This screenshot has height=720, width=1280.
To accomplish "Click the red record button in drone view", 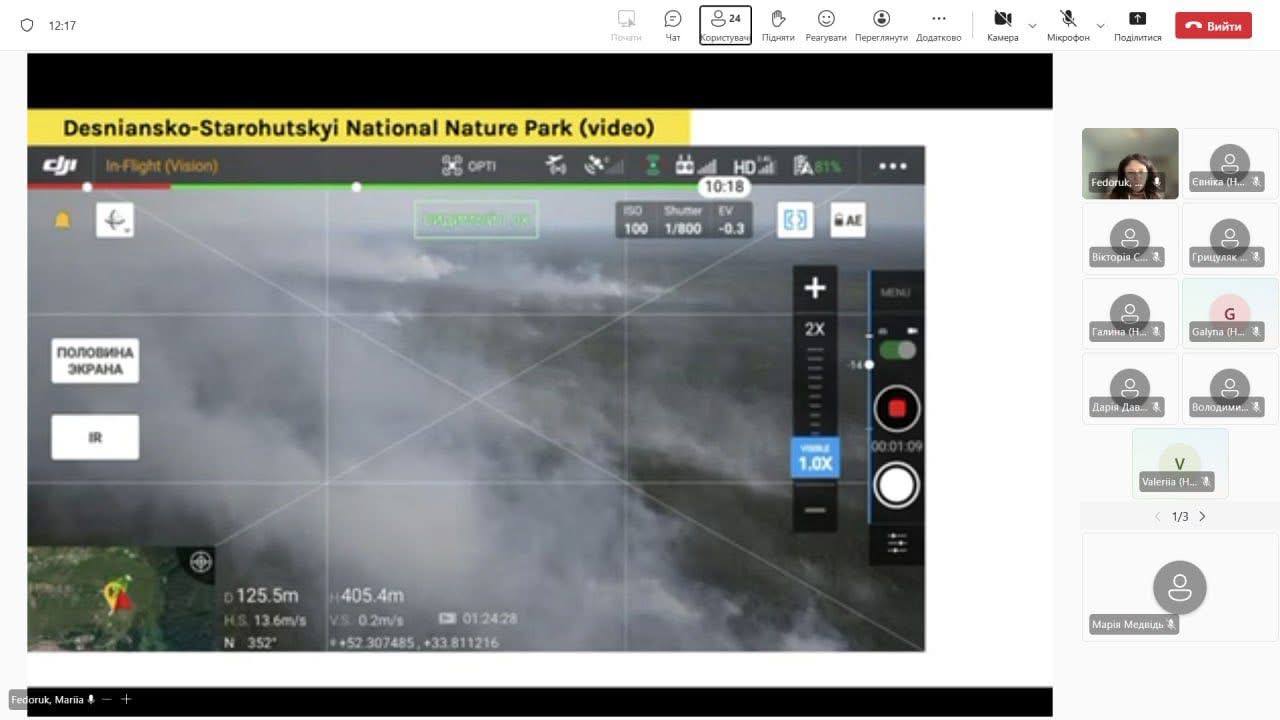I will (x=896, y=408).
